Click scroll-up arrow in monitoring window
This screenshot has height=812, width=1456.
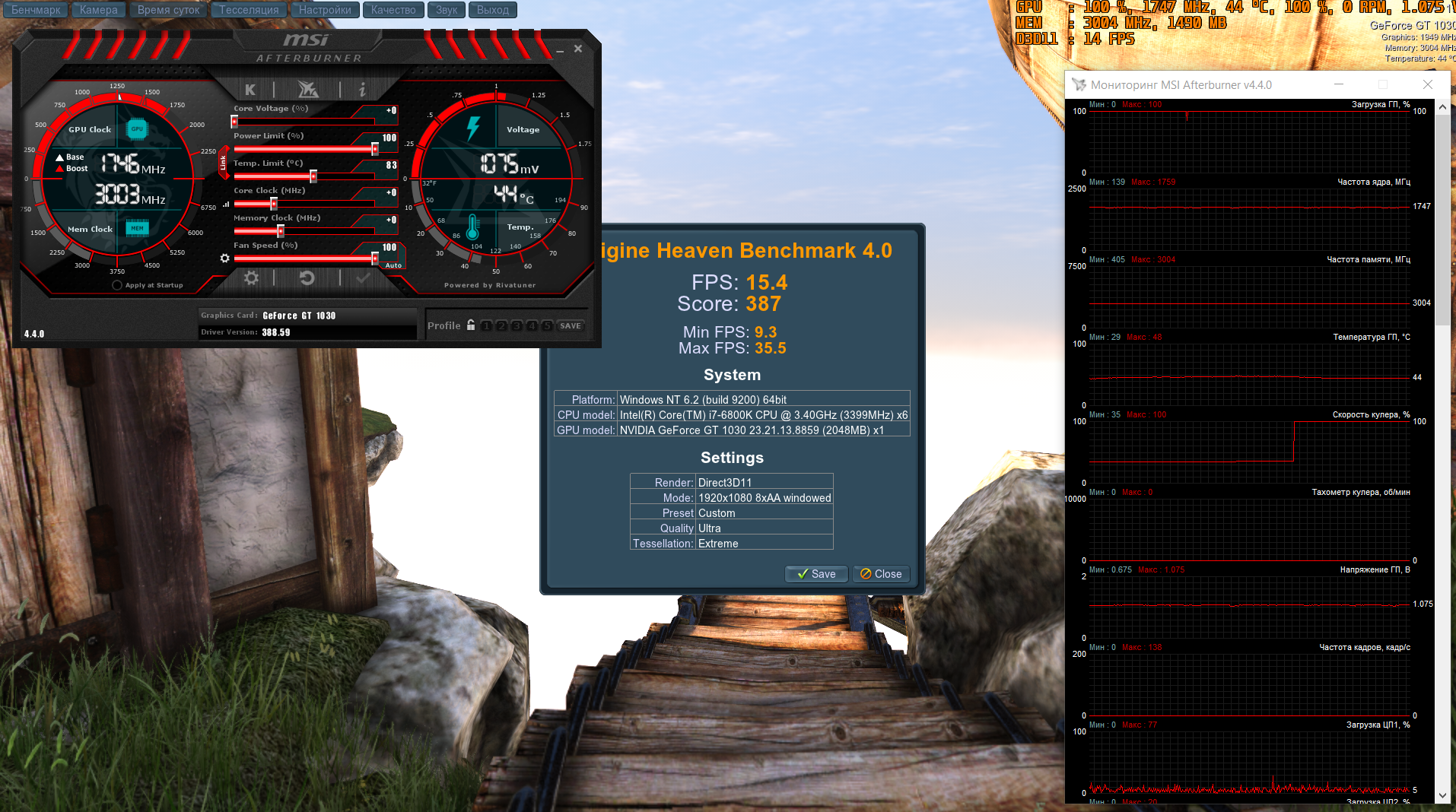tap(1443, 106)
